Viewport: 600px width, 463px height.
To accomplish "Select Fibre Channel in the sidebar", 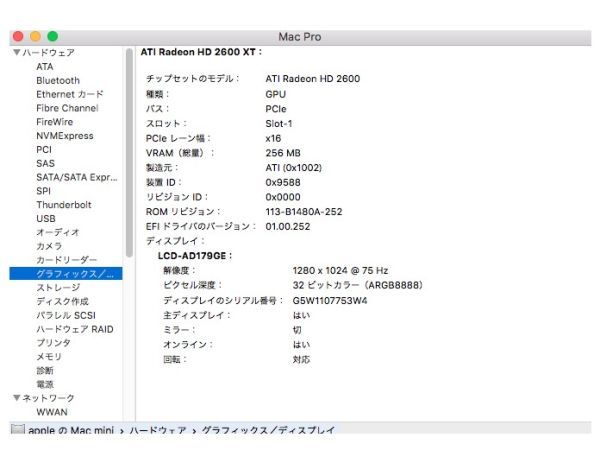I will click(x=67, y=108).
